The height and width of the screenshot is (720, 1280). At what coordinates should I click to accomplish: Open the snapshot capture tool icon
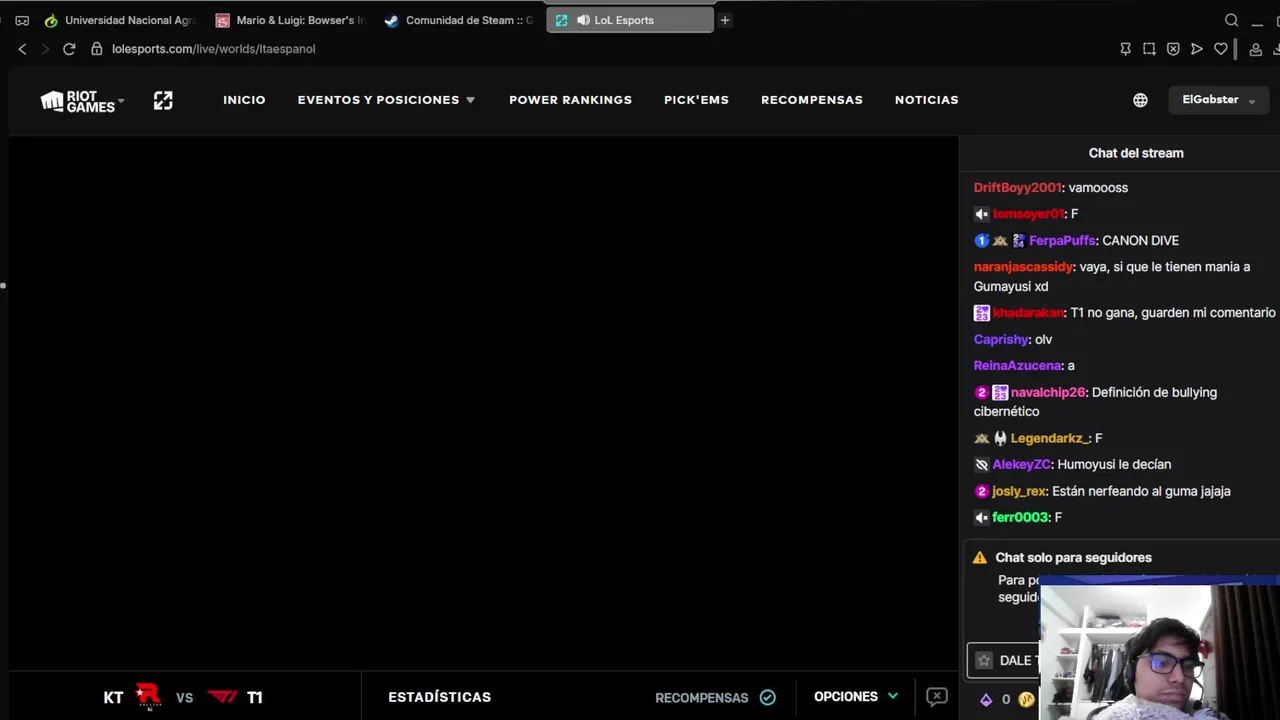tap(1149, 49)
